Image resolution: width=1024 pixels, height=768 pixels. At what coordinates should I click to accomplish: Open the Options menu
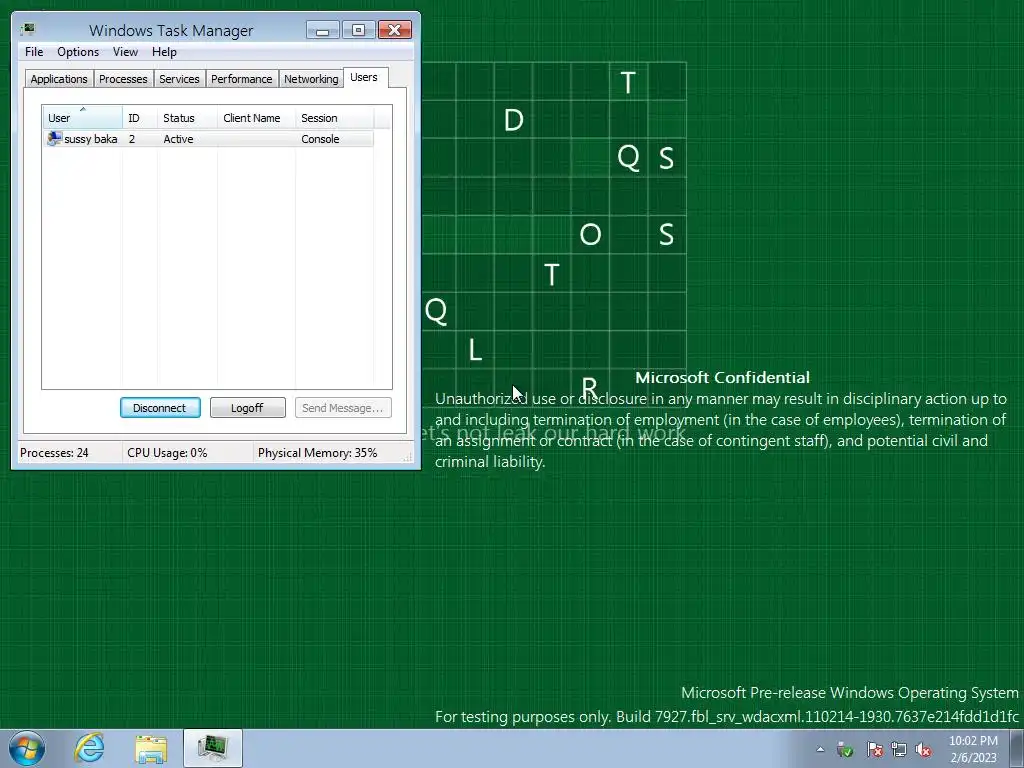(78, 52)
